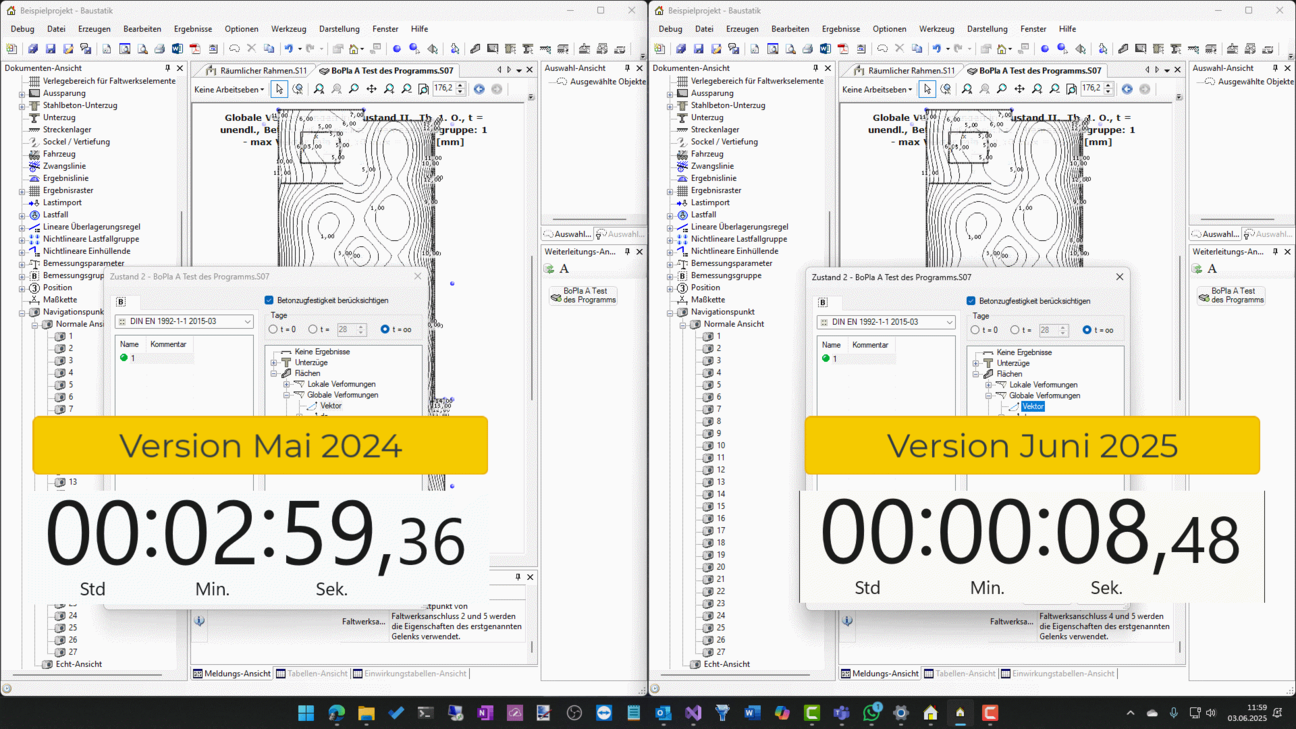
Task: Open the Ergebnisse menu in the left window
Action: [x=193, y=29]
